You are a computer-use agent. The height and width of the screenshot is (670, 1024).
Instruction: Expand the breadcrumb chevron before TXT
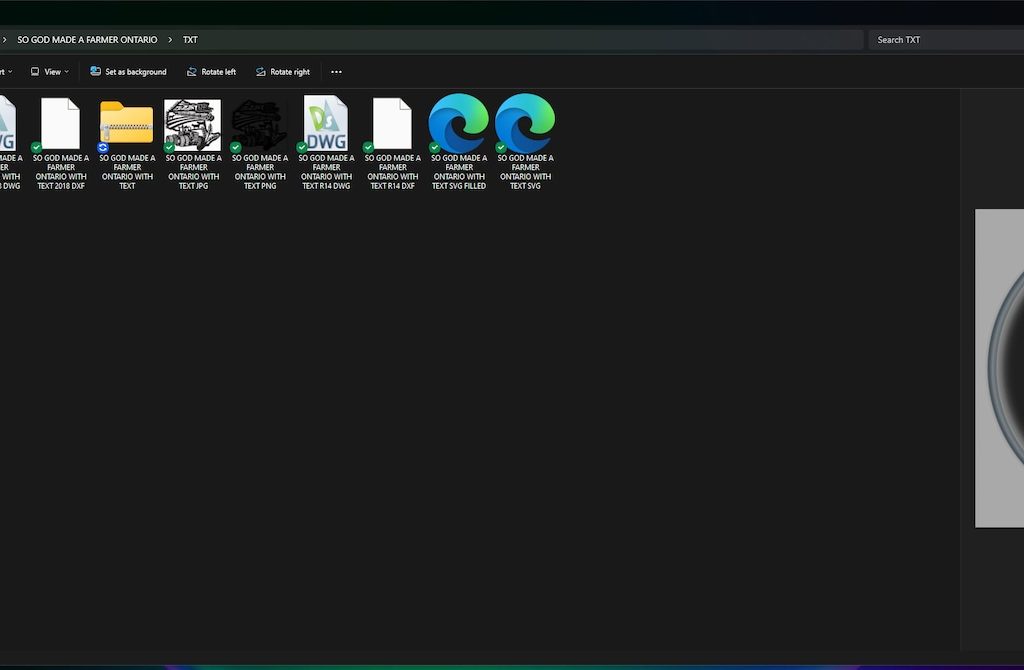pyautogui.click(x=170, y=40)
